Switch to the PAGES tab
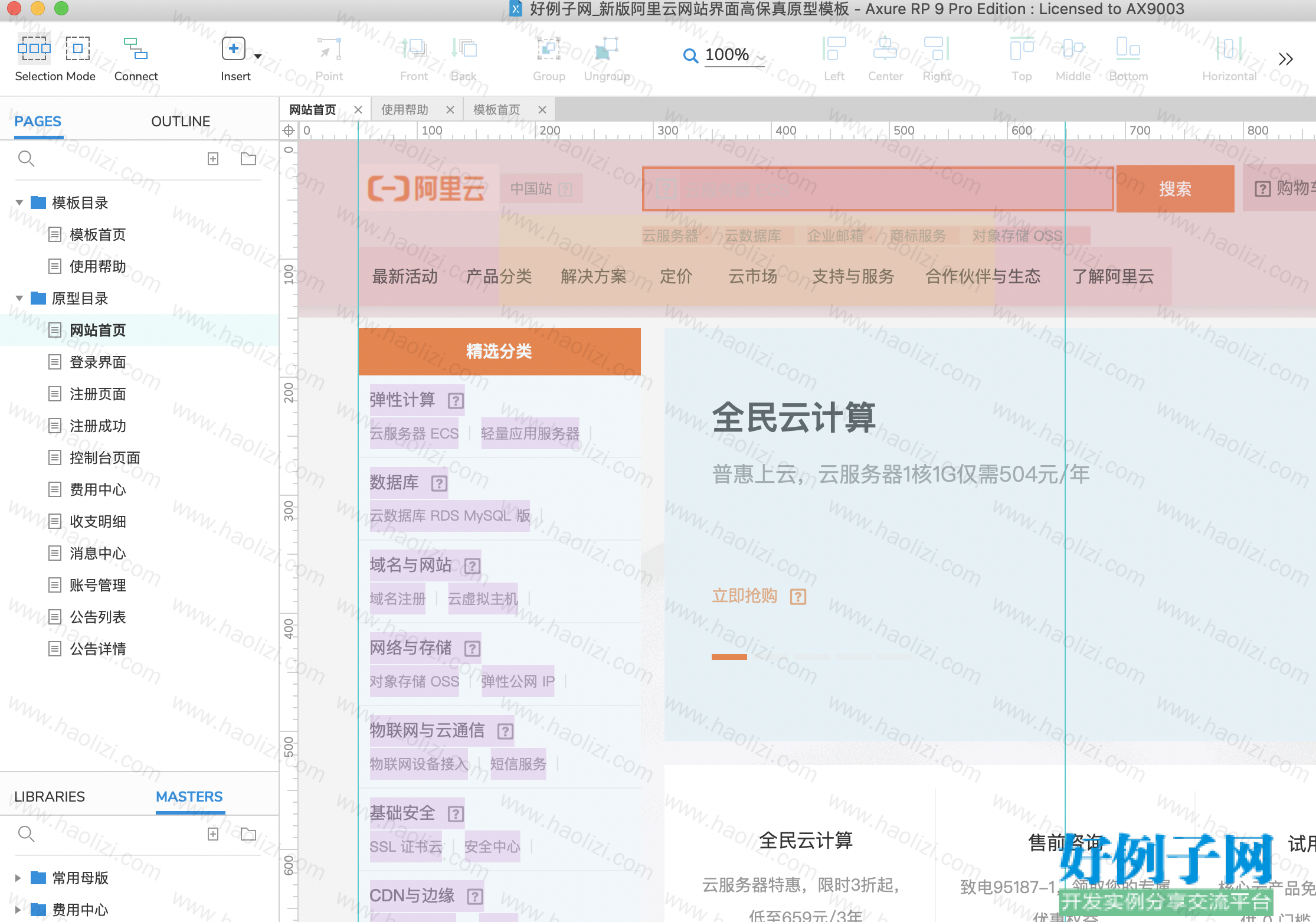Viewport: 1316px width, 922px height. click(x=38, y=122)
